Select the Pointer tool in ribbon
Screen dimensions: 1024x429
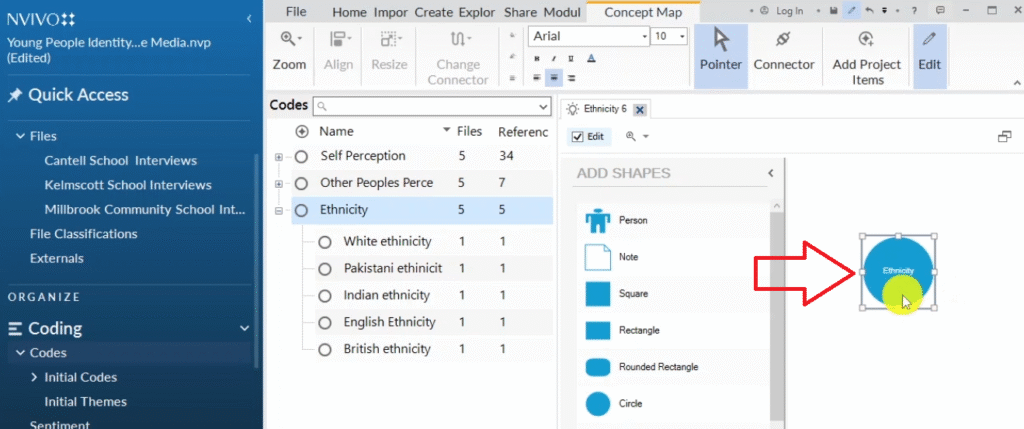[720, 51]
